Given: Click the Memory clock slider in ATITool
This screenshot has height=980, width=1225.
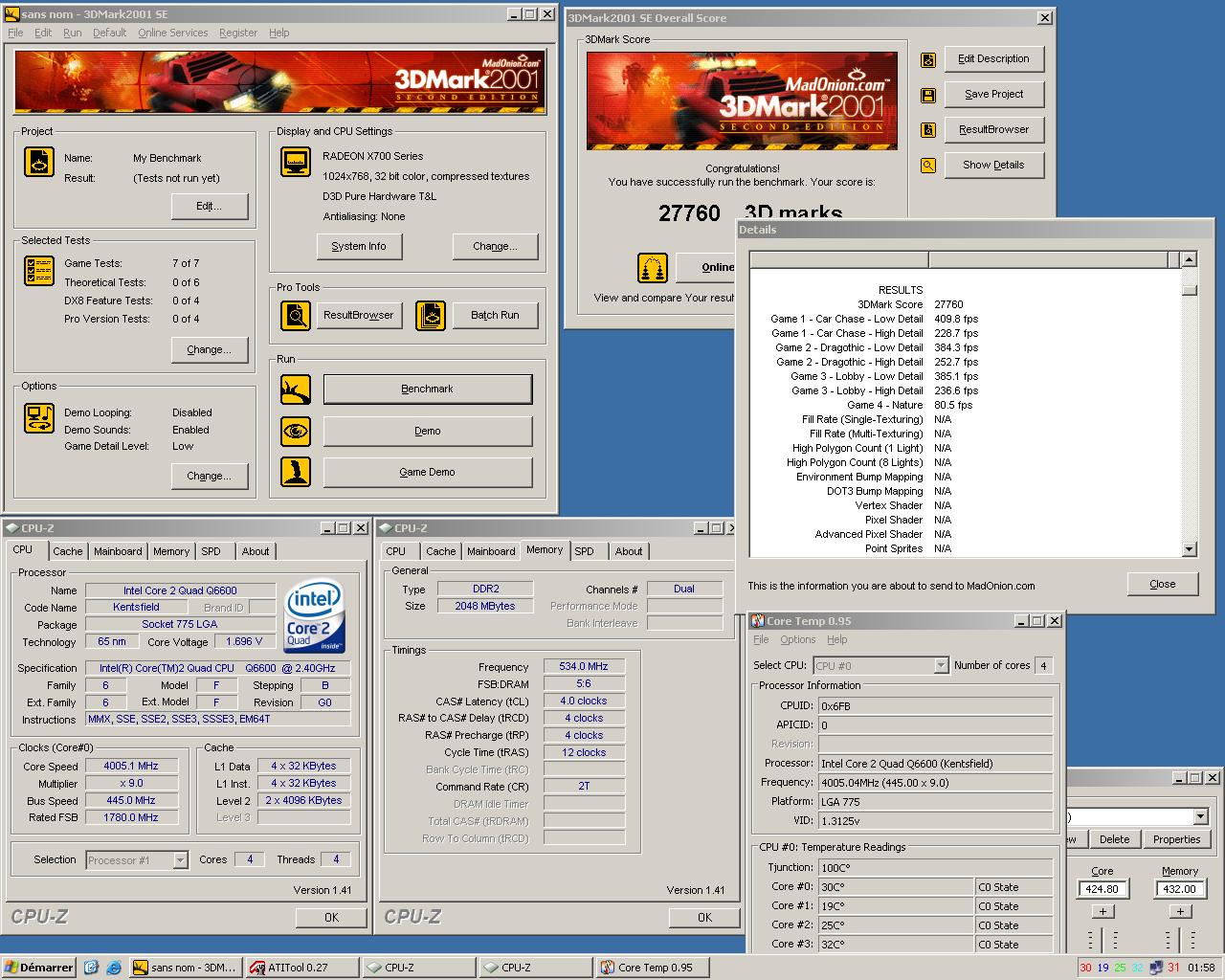Looking at the screenshot, I should click(x=1180, y=938).
